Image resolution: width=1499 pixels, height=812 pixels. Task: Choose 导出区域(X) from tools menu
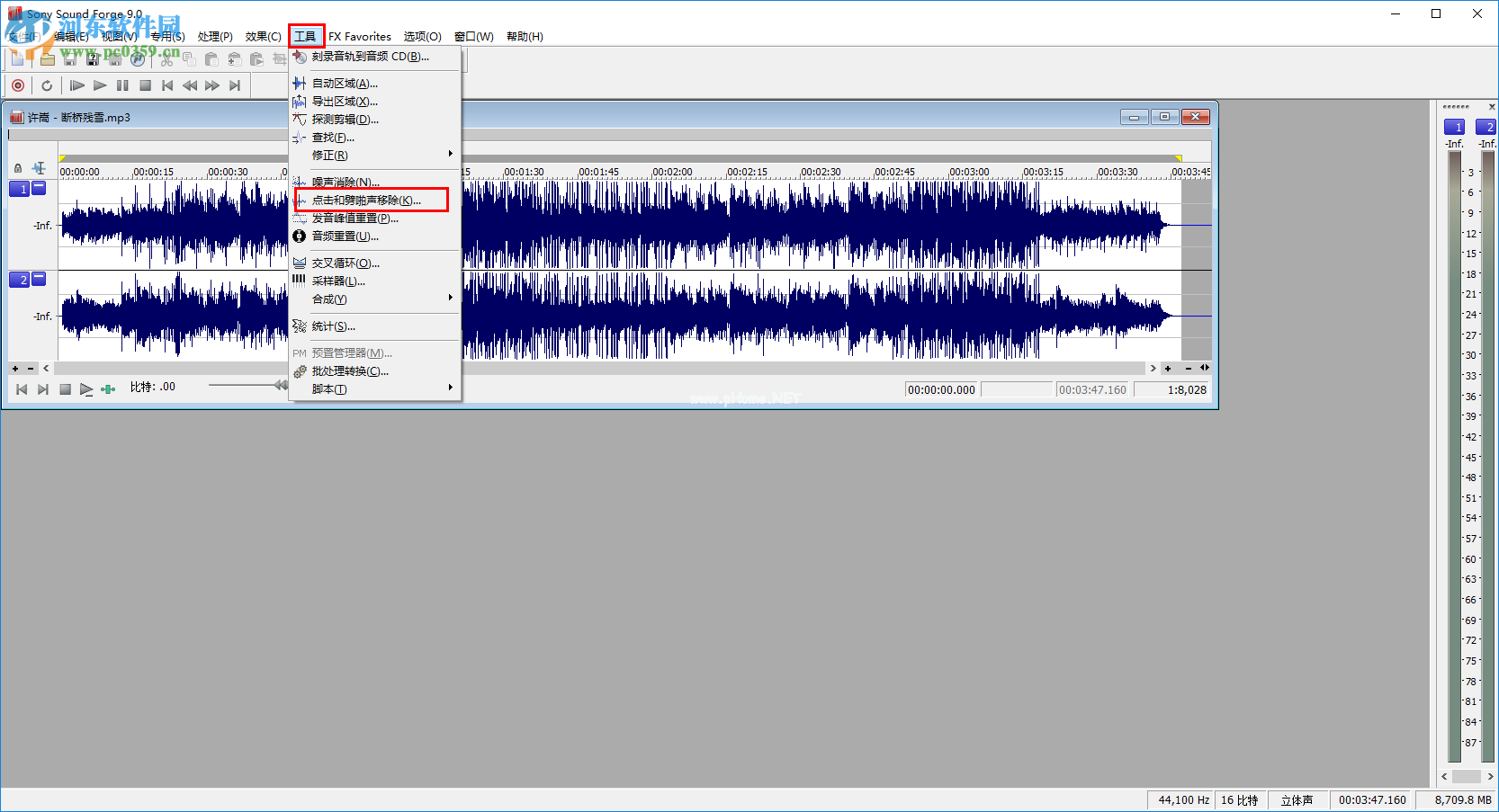click(375, 102)
